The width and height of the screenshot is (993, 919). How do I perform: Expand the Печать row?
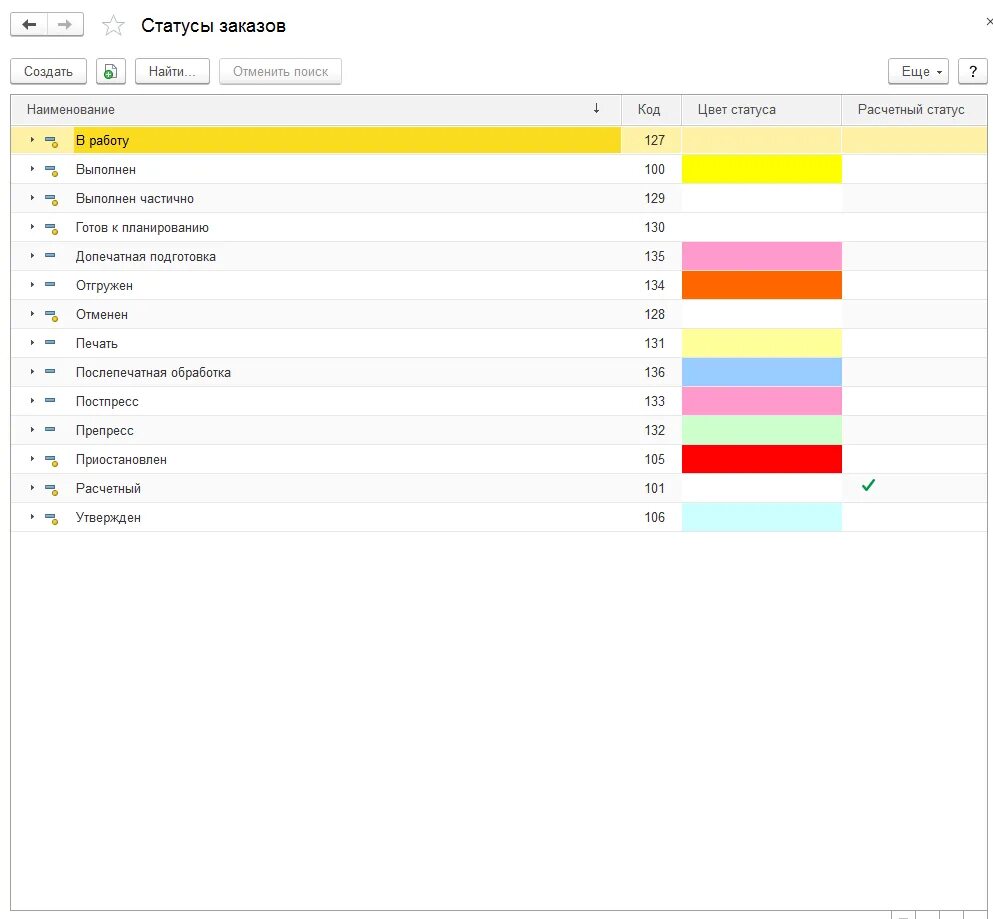point(32,343)
